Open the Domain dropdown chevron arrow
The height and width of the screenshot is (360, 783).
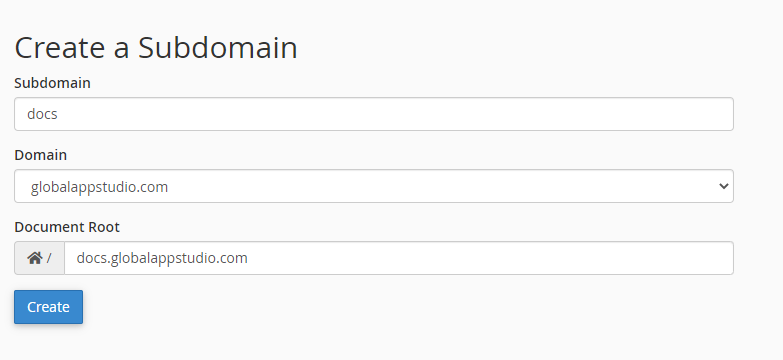click(x=723, y=186)
